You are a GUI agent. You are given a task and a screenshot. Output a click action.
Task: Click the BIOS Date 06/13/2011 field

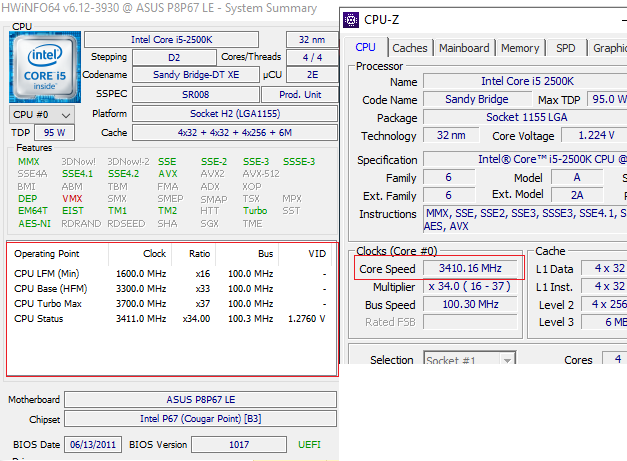(x=93, y=445)
